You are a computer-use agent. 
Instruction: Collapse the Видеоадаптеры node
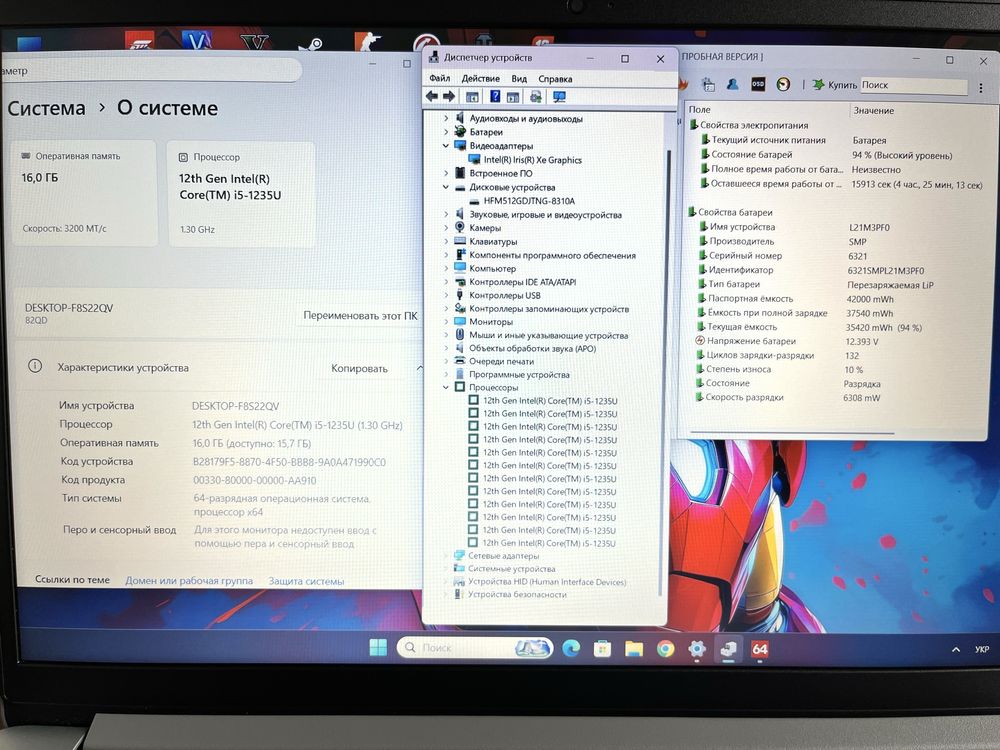coord(446,146)
